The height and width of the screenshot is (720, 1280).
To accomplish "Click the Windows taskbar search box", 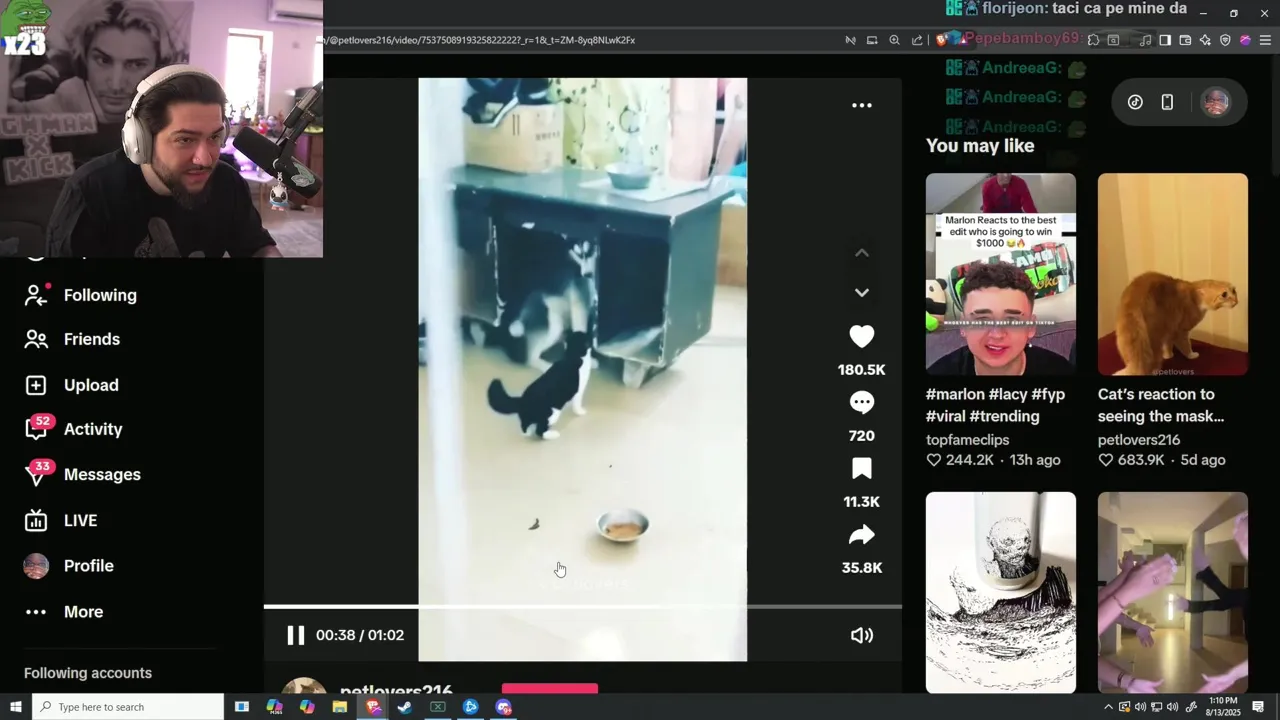I will coord(128,707).
